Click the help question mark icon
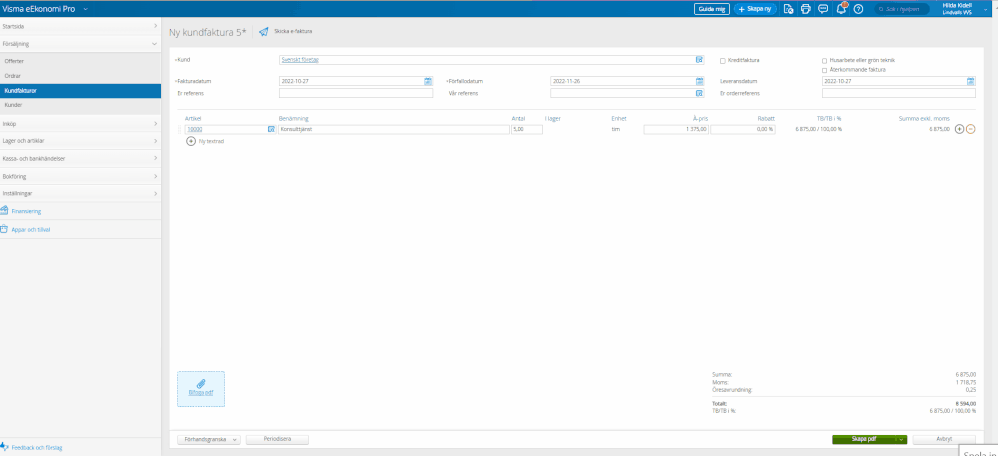The height and width of the screenshot is (456, 998). tap(858, 9)
